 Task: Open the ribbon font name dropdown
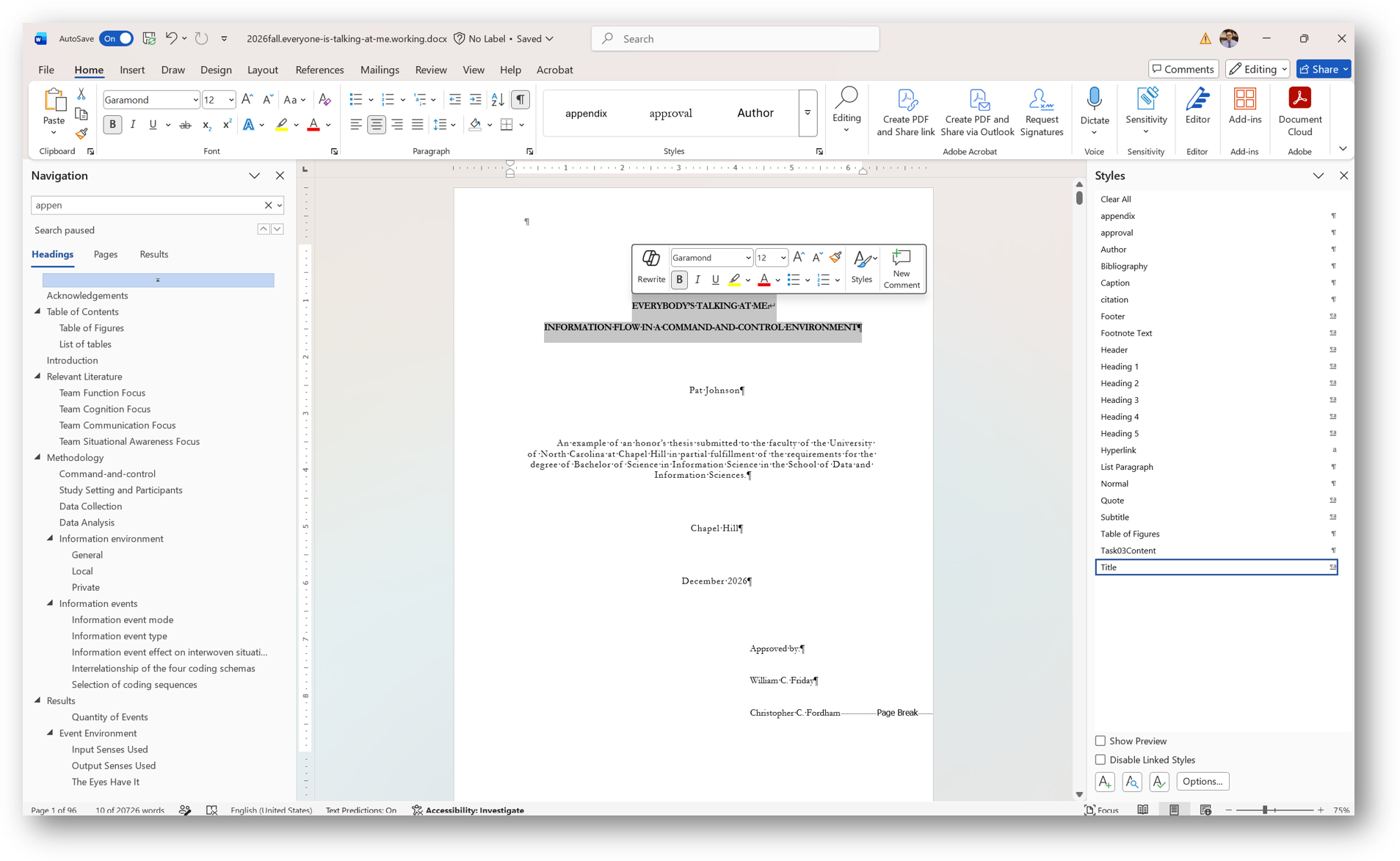[195, 100]
